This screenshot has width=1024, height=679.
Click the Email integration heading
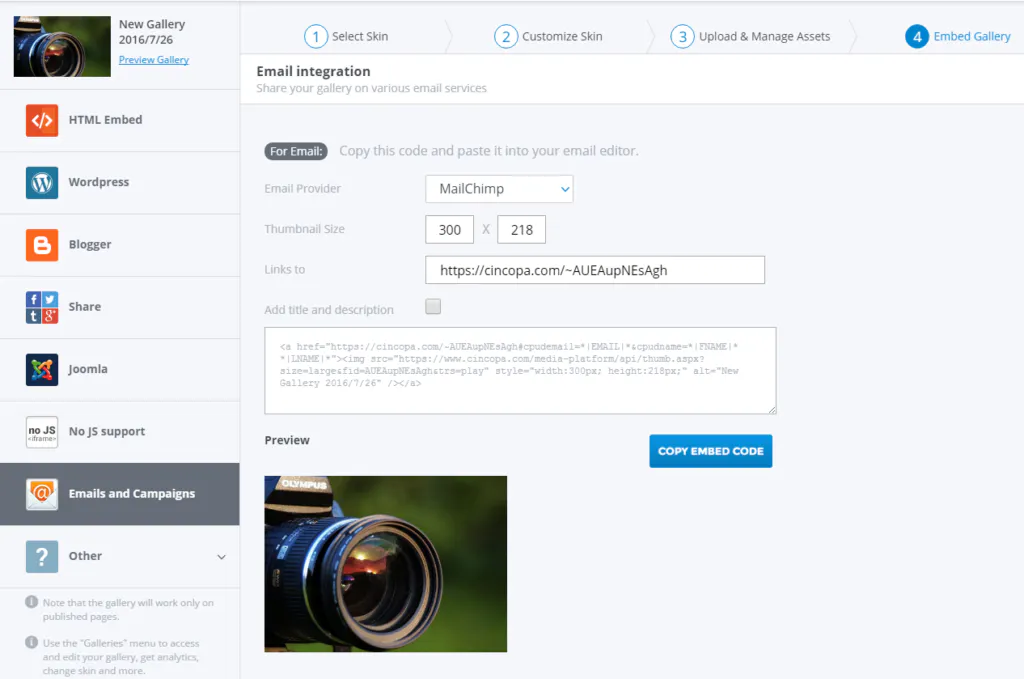313,71
